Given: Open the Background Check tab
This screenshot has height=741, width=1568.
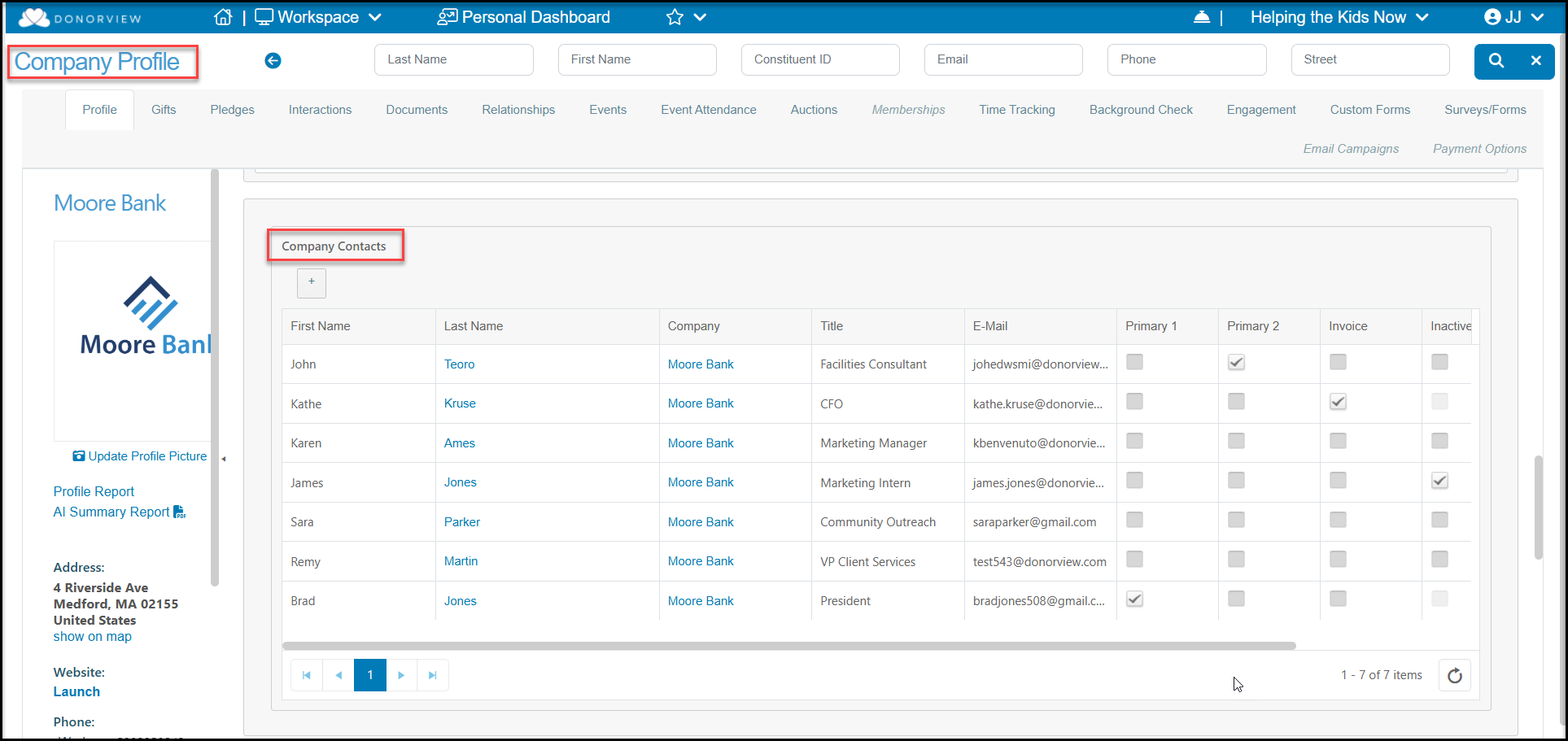Looking at the screenshot, I should [x=1141, y=110].
